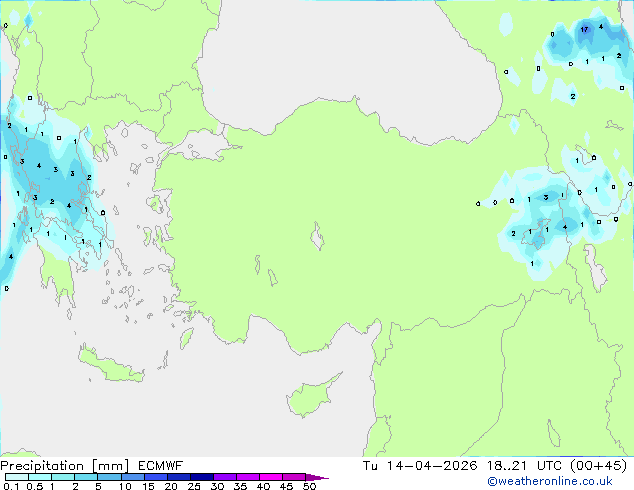This screenshot has height=490, width=634.
Task: Select the 20 to 25 mm legend swatch
Action: [x=179, y=477]
